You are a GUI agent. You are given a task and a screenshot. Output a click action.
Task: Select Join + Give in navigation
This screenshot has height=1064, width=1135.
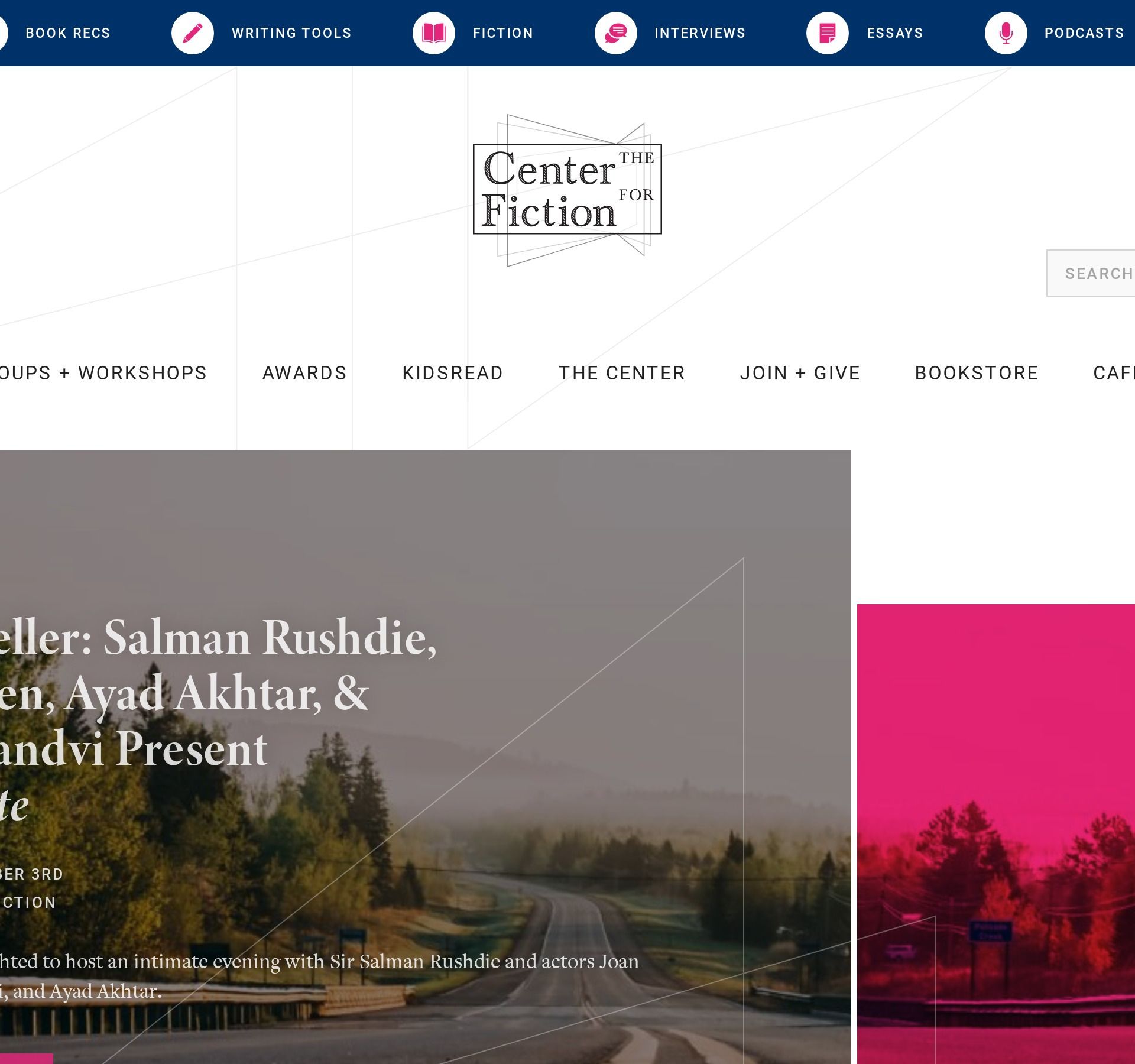pos(800,373)
